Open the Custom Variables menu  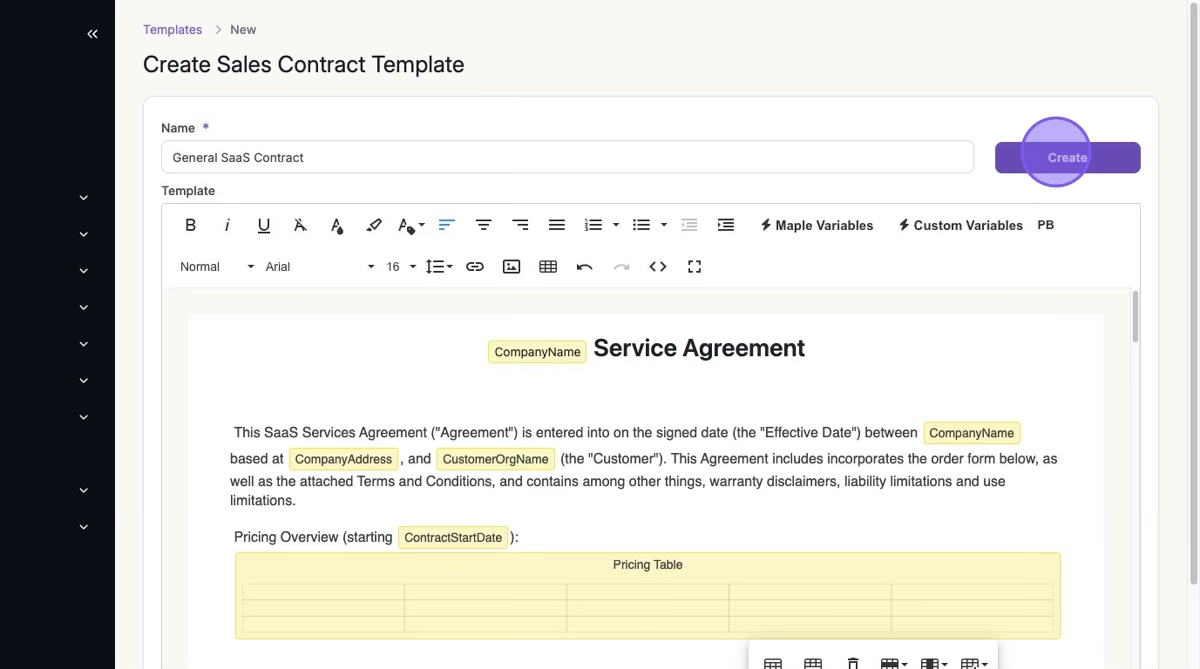click(960, 225)
